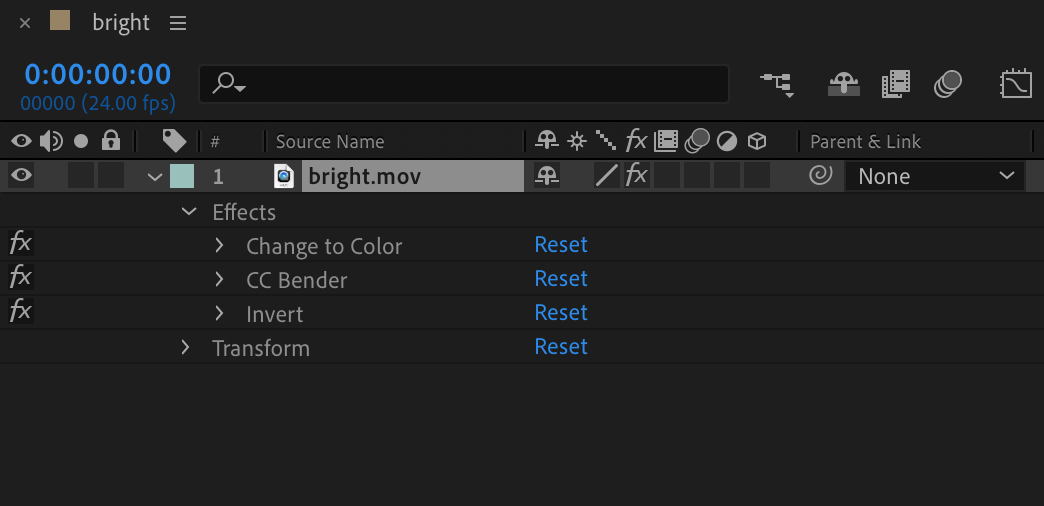Viewport: 1044px width, 506px height.
Task: Open the Graph Editor
Action: [1016, 84]
